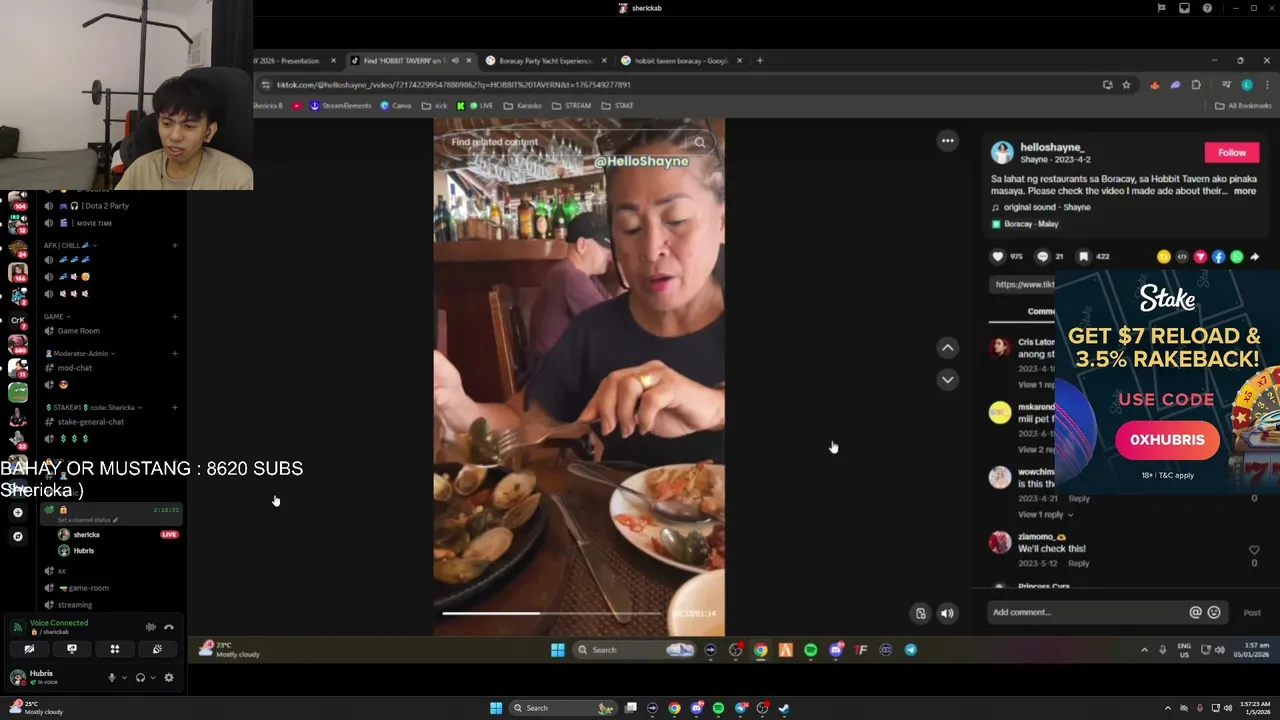The height and width of the screenshot is (720, 1280).
Task: Toggle Discord camera on or off
Action: [x=29, y=649]
